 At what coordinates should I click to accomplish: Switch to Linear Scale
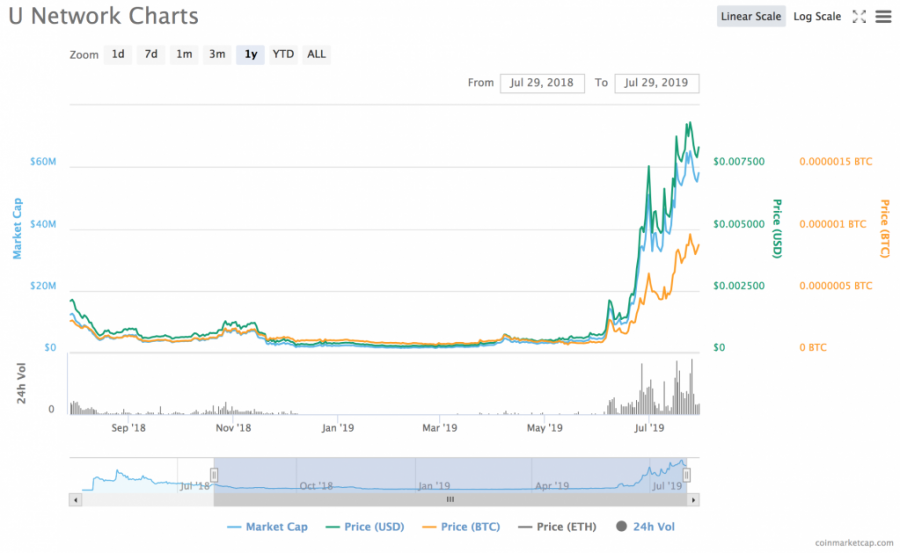coord(751,17)
